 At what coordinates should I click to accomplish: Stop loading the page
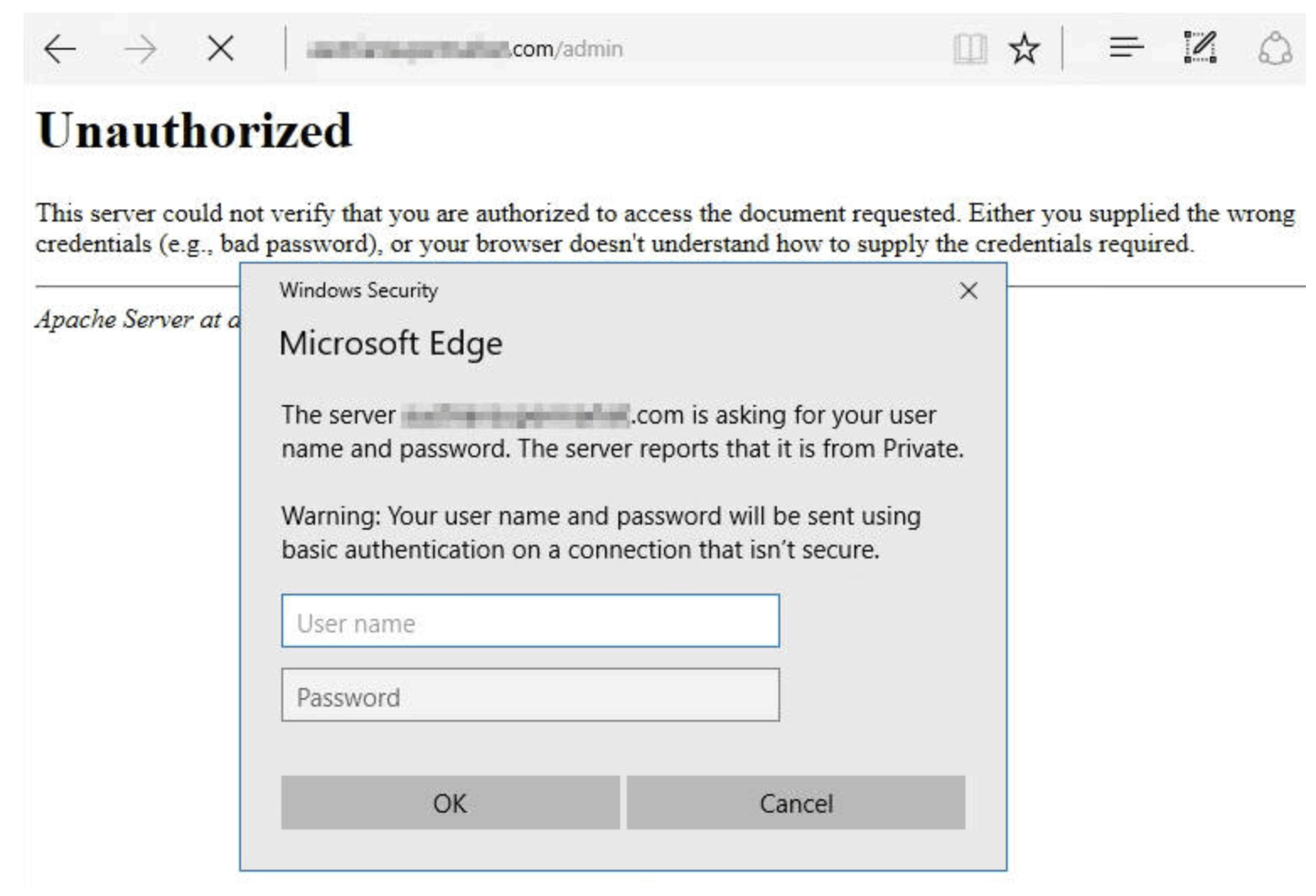(220, 49)
